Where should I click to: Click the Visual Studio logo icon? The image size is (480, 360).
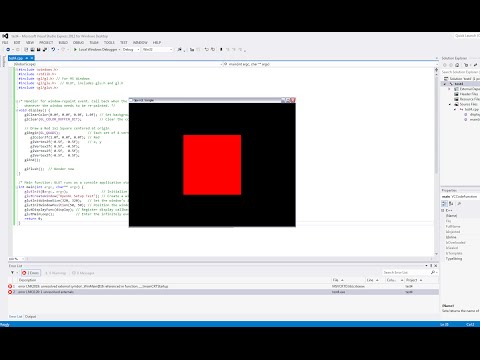click(5, 36)
